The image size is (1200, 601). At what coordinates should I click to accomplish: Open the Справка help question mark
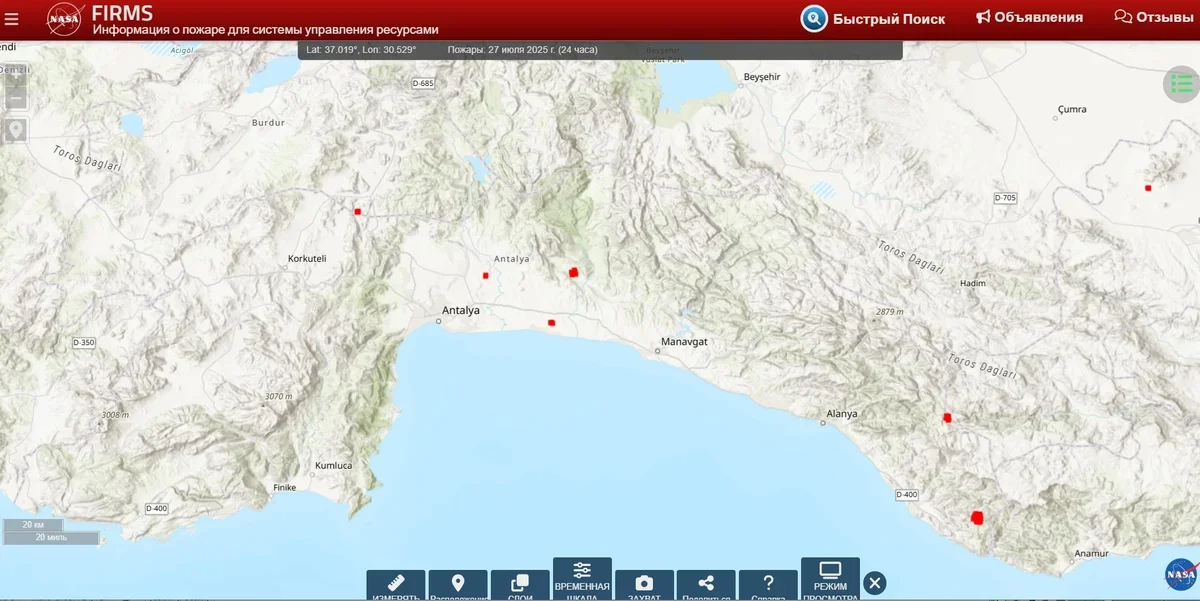click(x=768, y=584)
